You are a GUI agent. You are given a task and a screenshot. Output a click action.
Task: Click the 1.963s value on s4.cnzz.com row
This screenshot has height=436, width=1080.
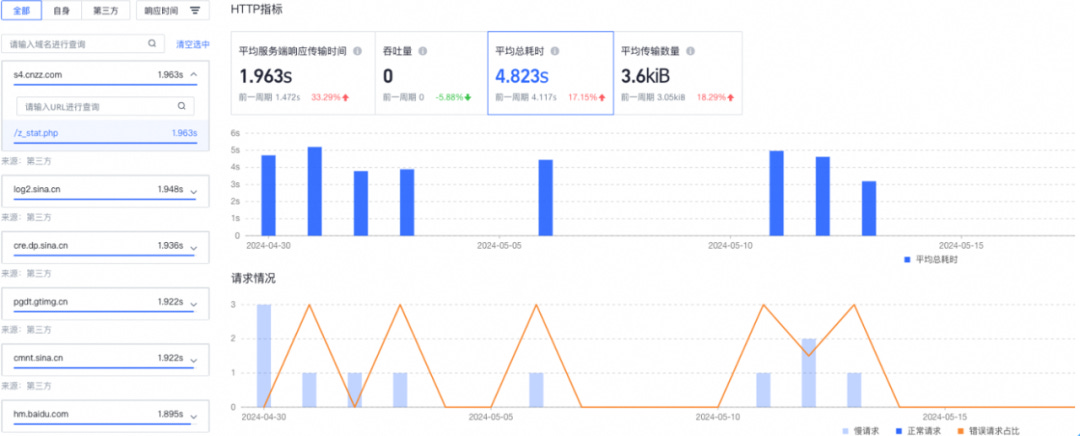170,74
